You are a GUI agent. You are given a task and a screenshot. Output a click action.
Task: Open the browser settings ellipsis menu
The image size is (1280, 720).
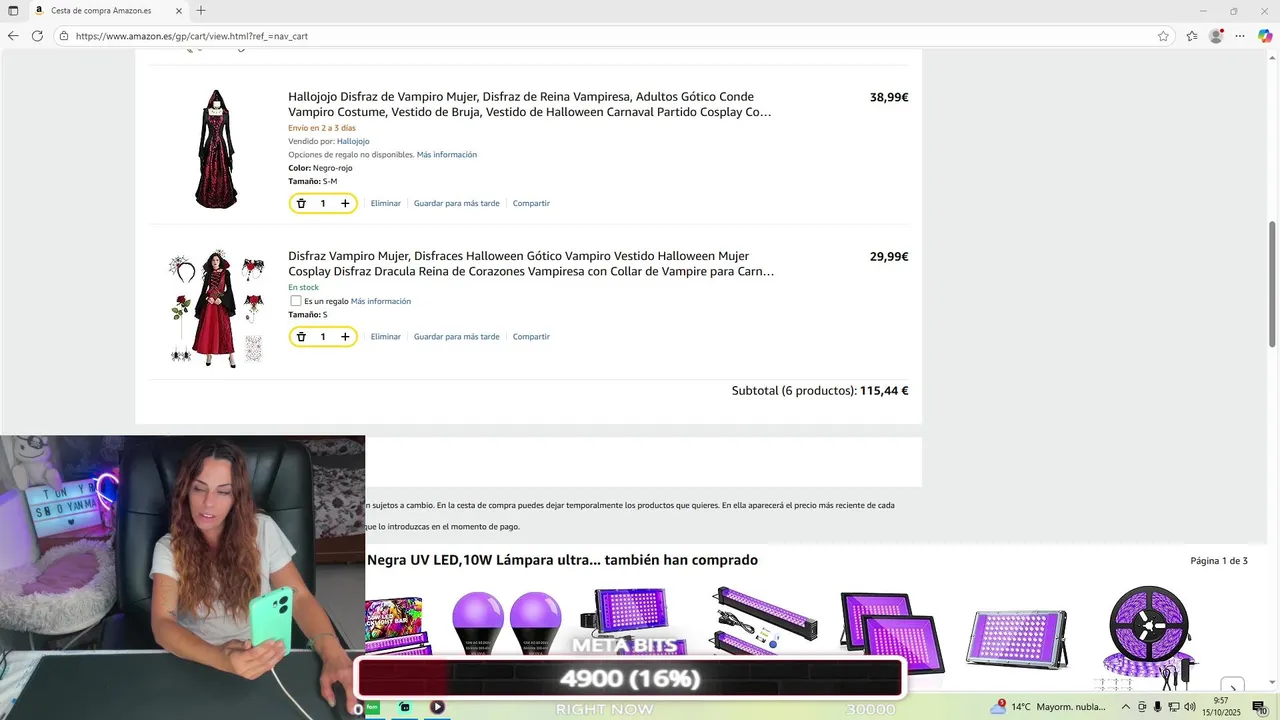click(1240, 36)
